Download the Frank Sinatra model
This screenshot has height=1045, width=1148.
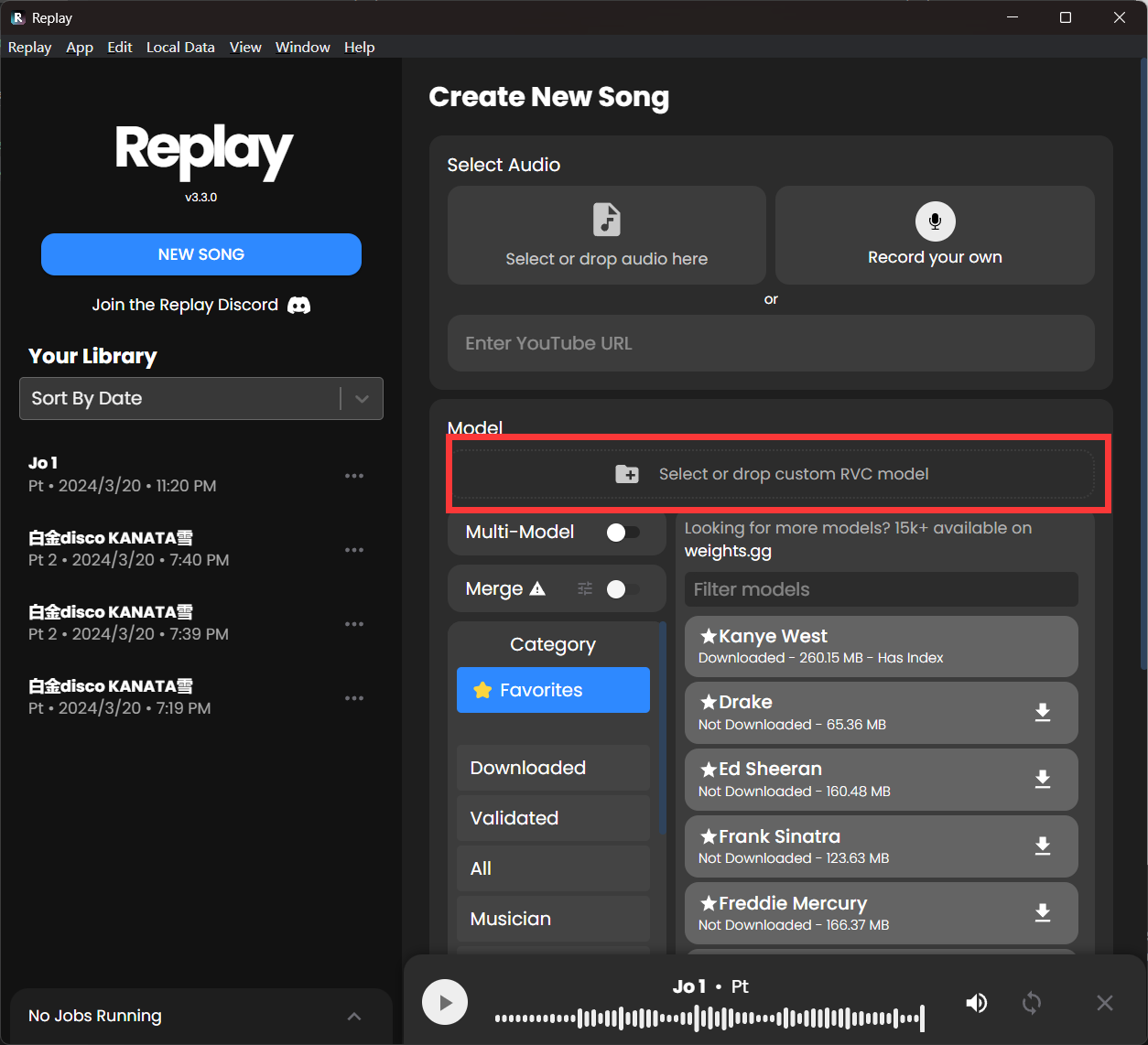(1043, 846)
